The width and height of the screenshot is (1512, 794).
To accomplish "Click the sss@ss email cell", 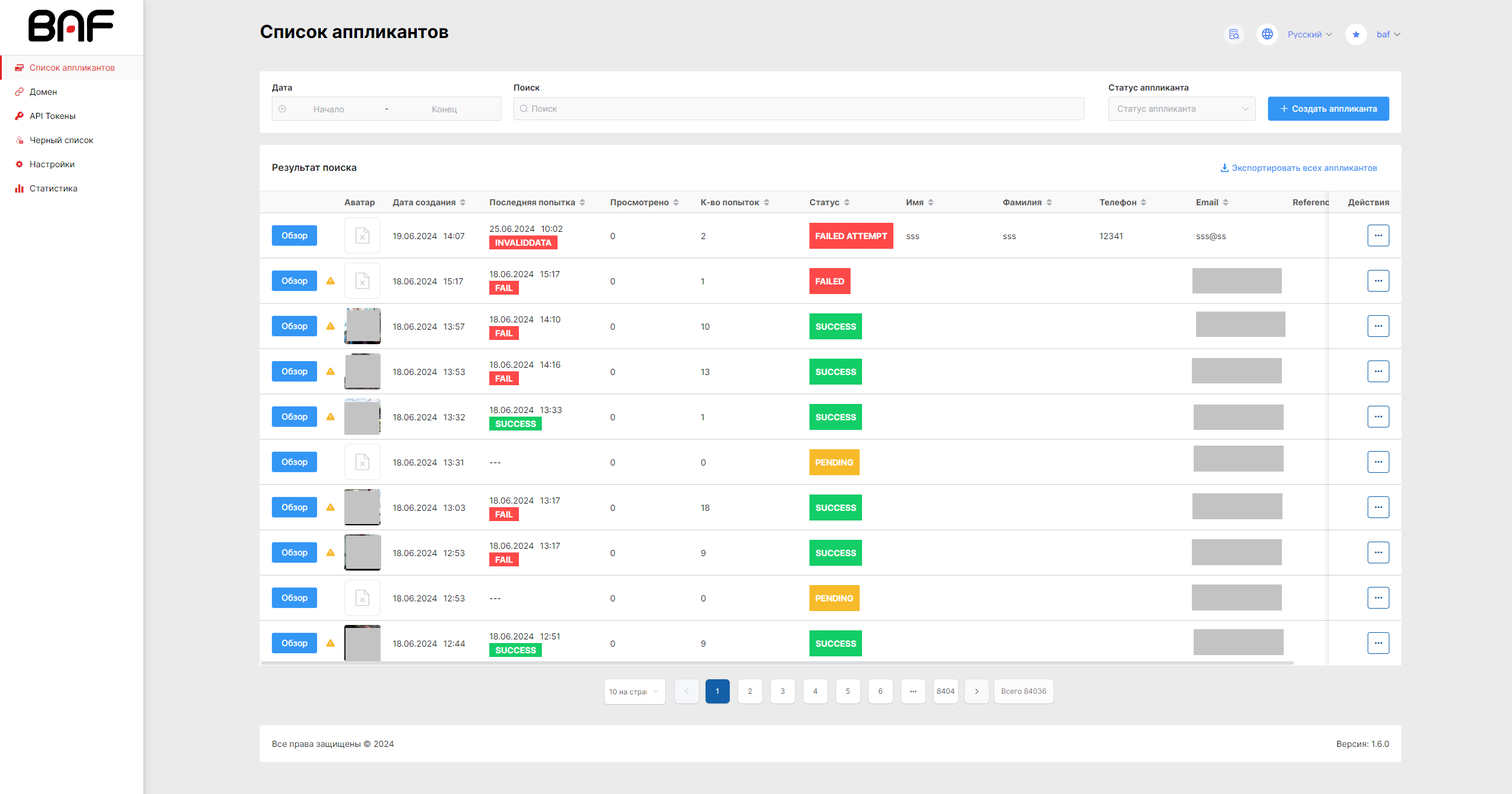I will (1211, 236).
